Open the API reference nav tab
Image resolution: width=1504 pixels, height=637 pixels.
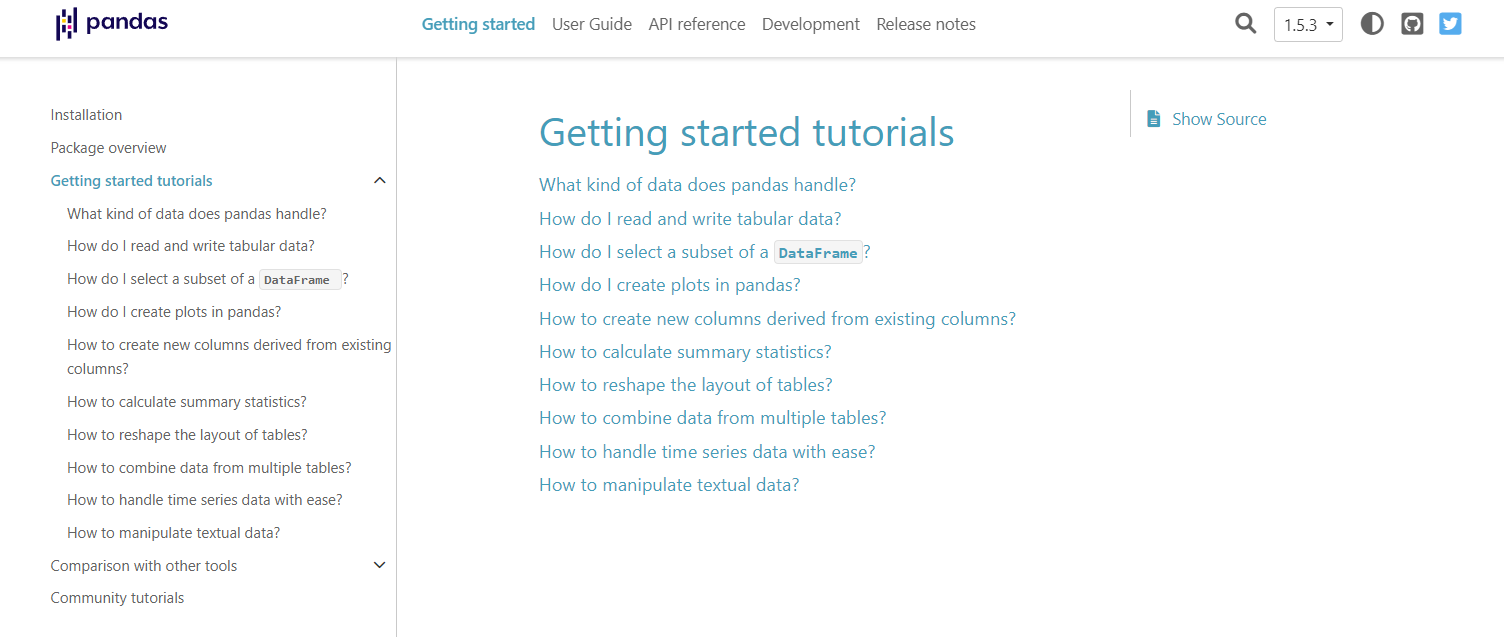[x=697, y=24]
